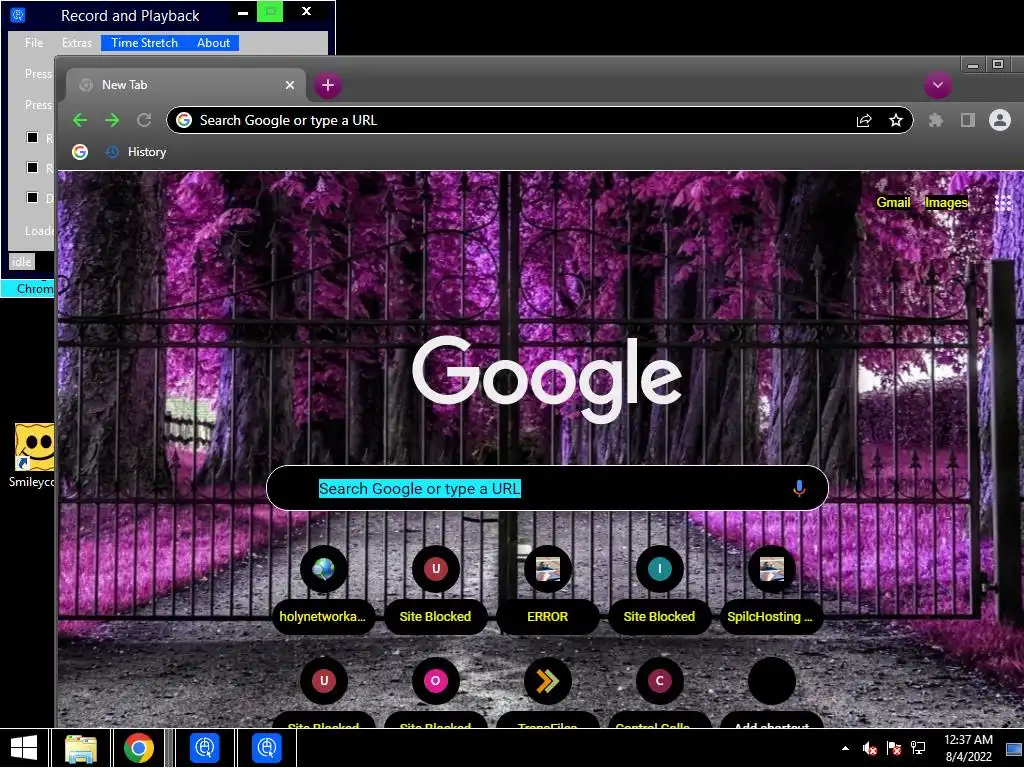Open the clock showing 12:37 AM
Image resolution: width=1024 pixels, height=768 pixels.
[968, 748]
